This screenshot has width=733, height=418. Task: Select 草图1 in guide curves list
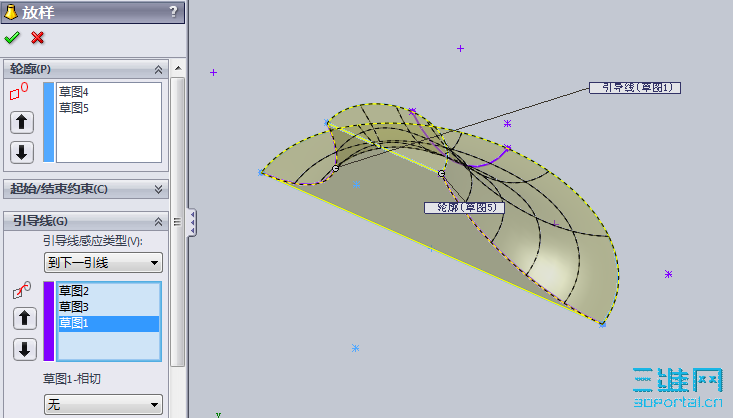click(108, 323)
